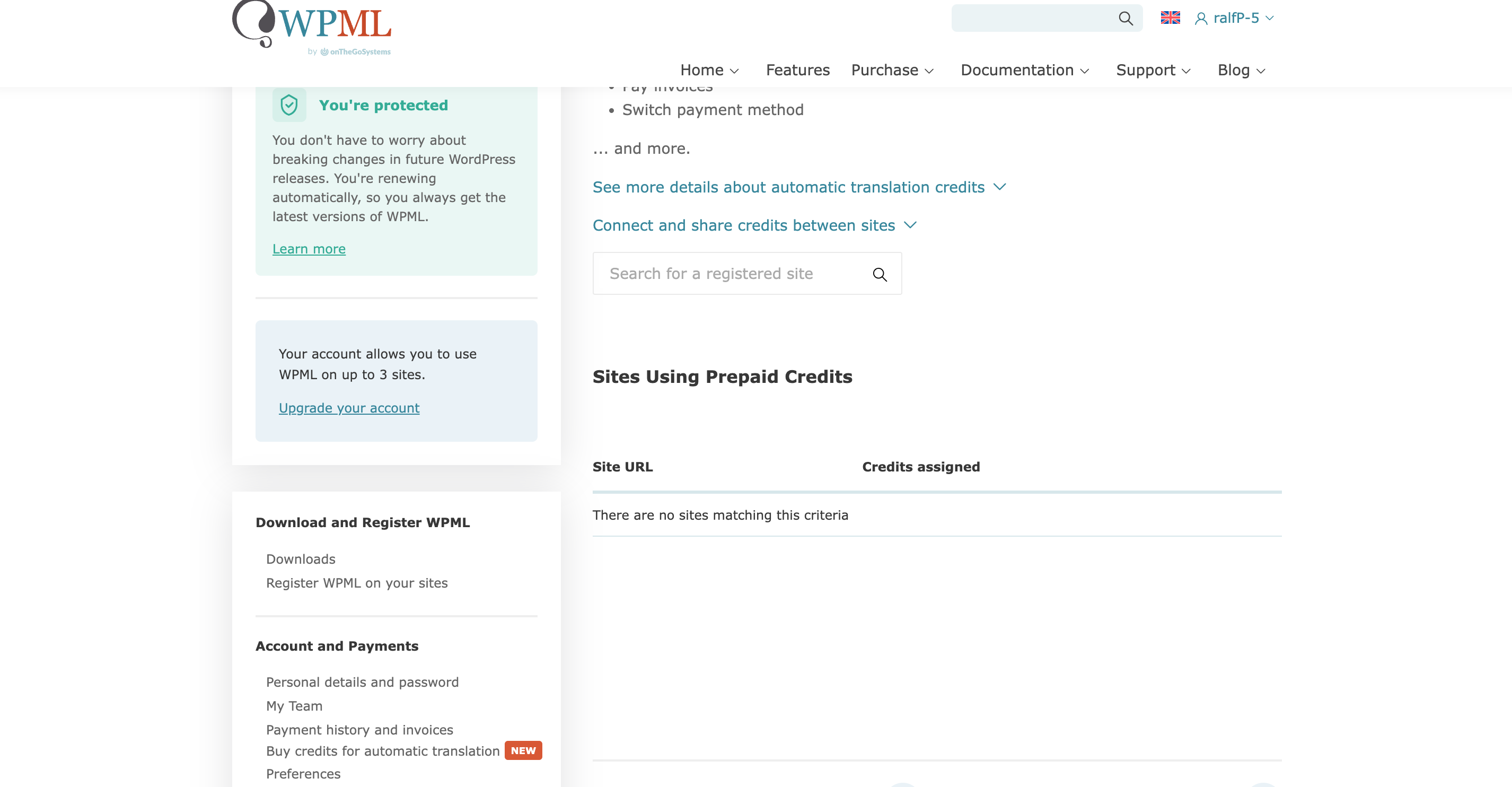Image resolution: width=1512 pixels, height=787 pixels.
Task: Expand the ralfP-5 account dropdown
Action: tap(1235, 18)
